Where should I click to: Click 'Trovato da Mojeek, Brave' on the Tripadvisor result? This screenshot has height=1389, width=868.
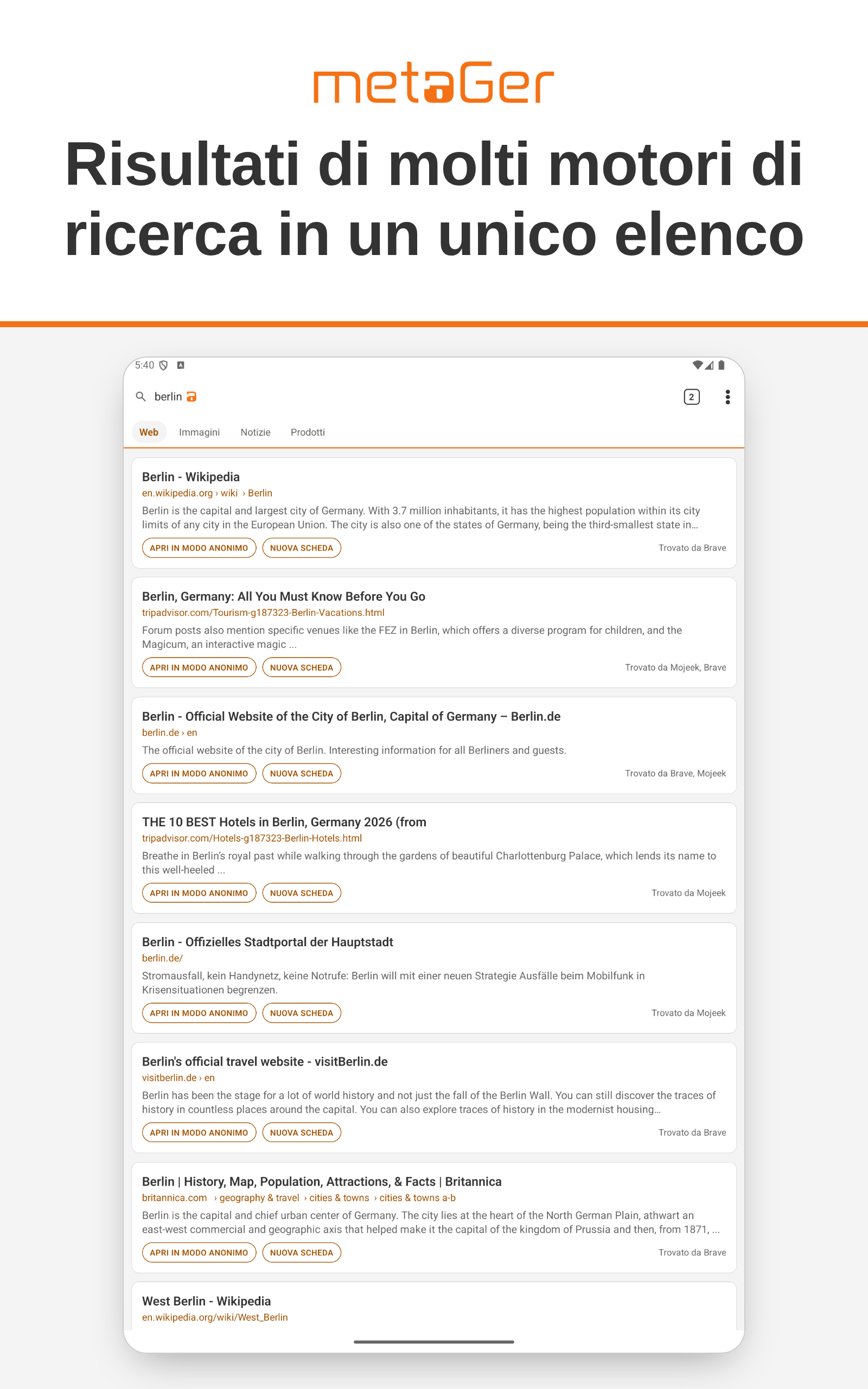pyautogui.click(x=676, y=667)
